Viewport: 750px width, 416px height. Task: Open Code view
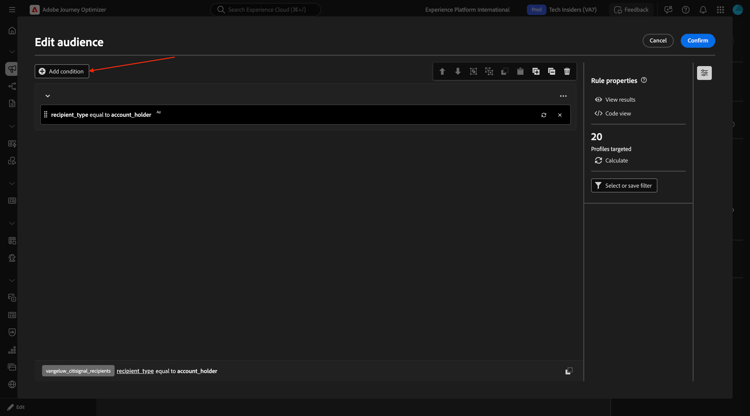pyautogui.click(x=613, y=113)
